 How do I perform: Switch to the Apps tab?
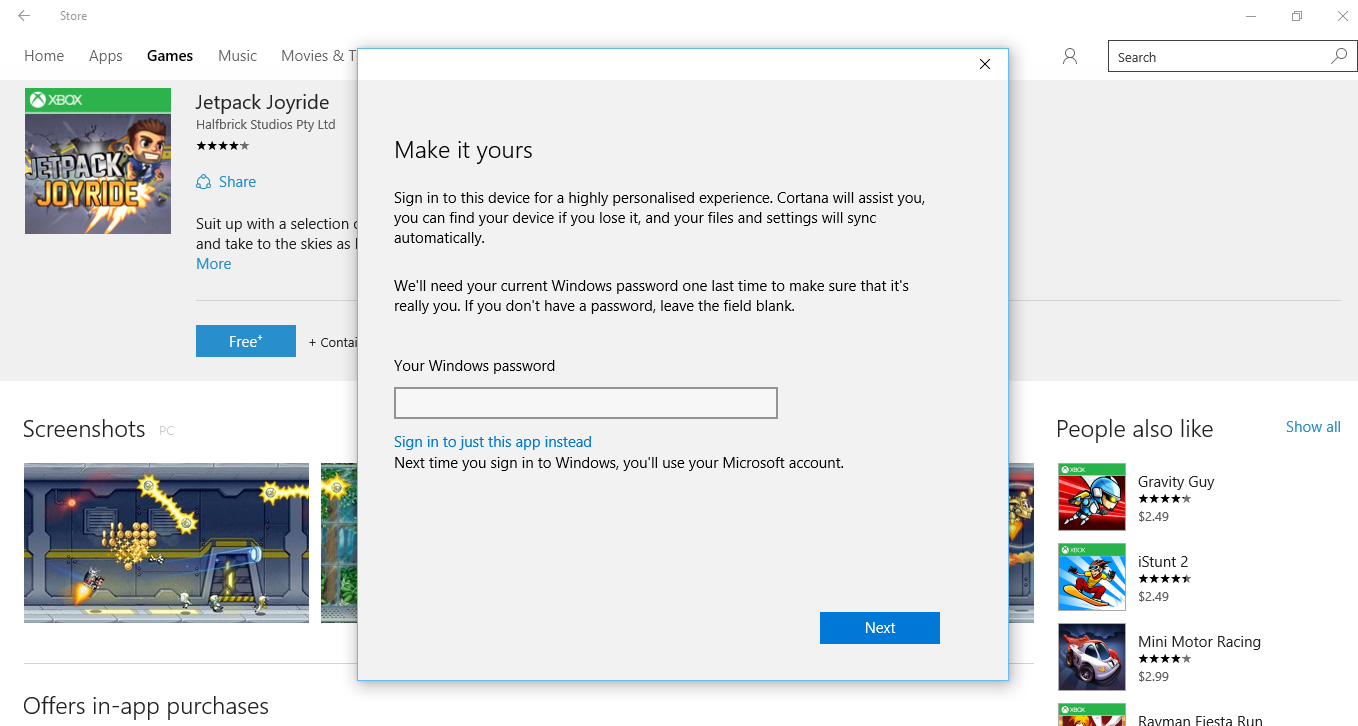106,56
